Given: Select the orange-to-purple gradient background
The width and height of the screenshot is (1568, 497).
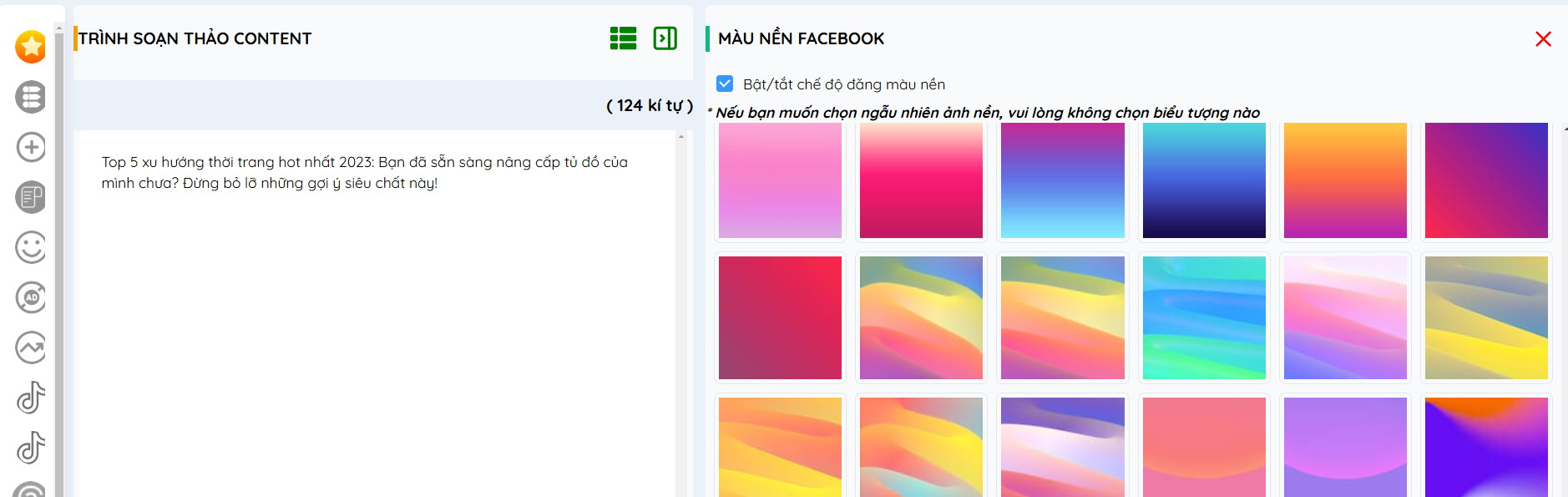Looking at the screenshot, I should [x=1345, y=180].
